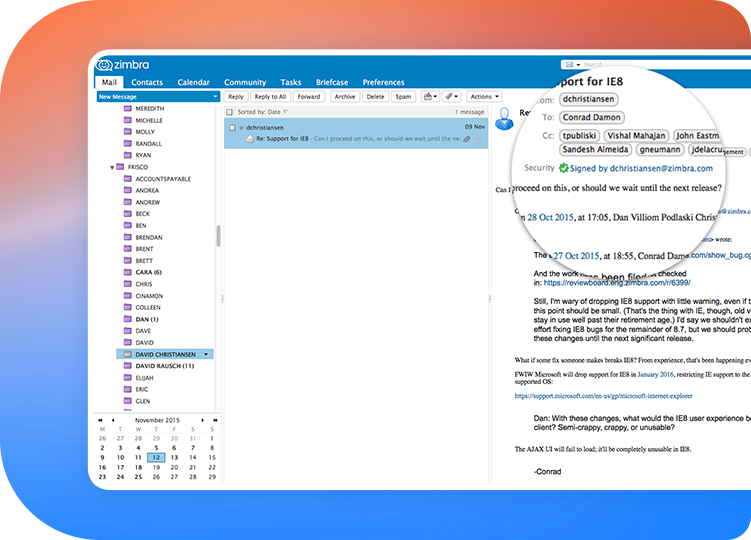Click the Forward button
The height and width of the screenshot is (540, 751).
pyautogui.click(x=309, y=96)
